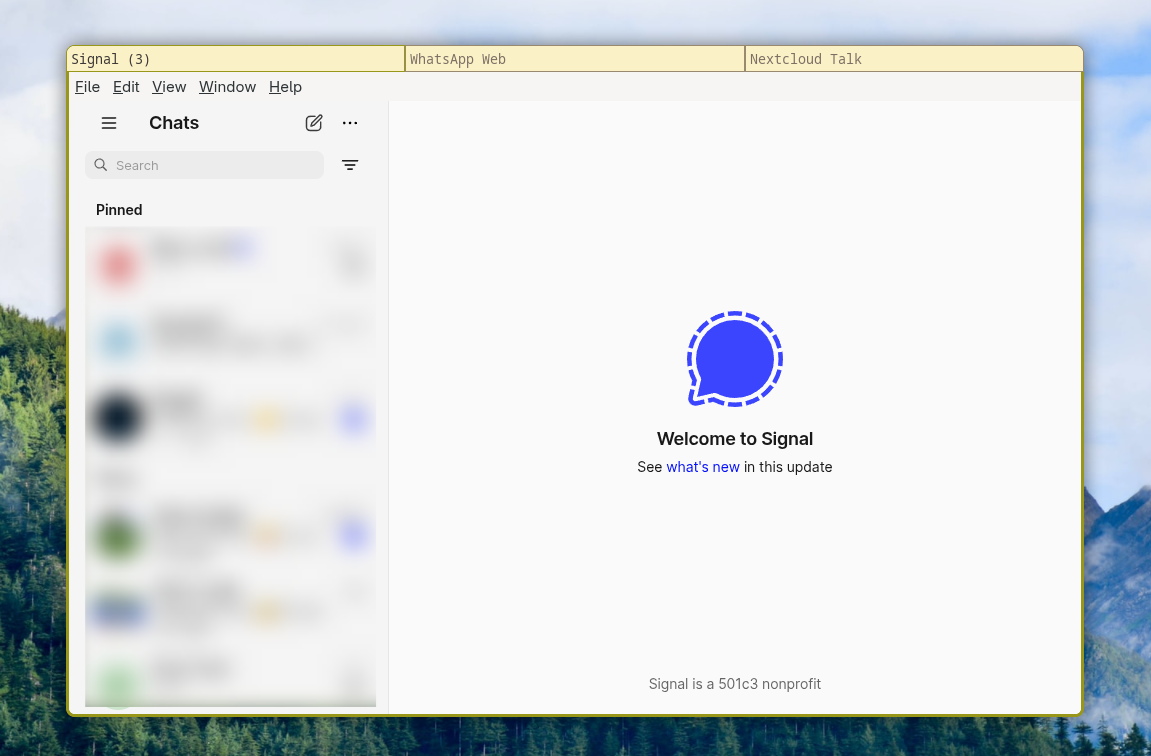
Task: Switch to the Nextcloud Talk tab
Action: click(x=914, y=59)
